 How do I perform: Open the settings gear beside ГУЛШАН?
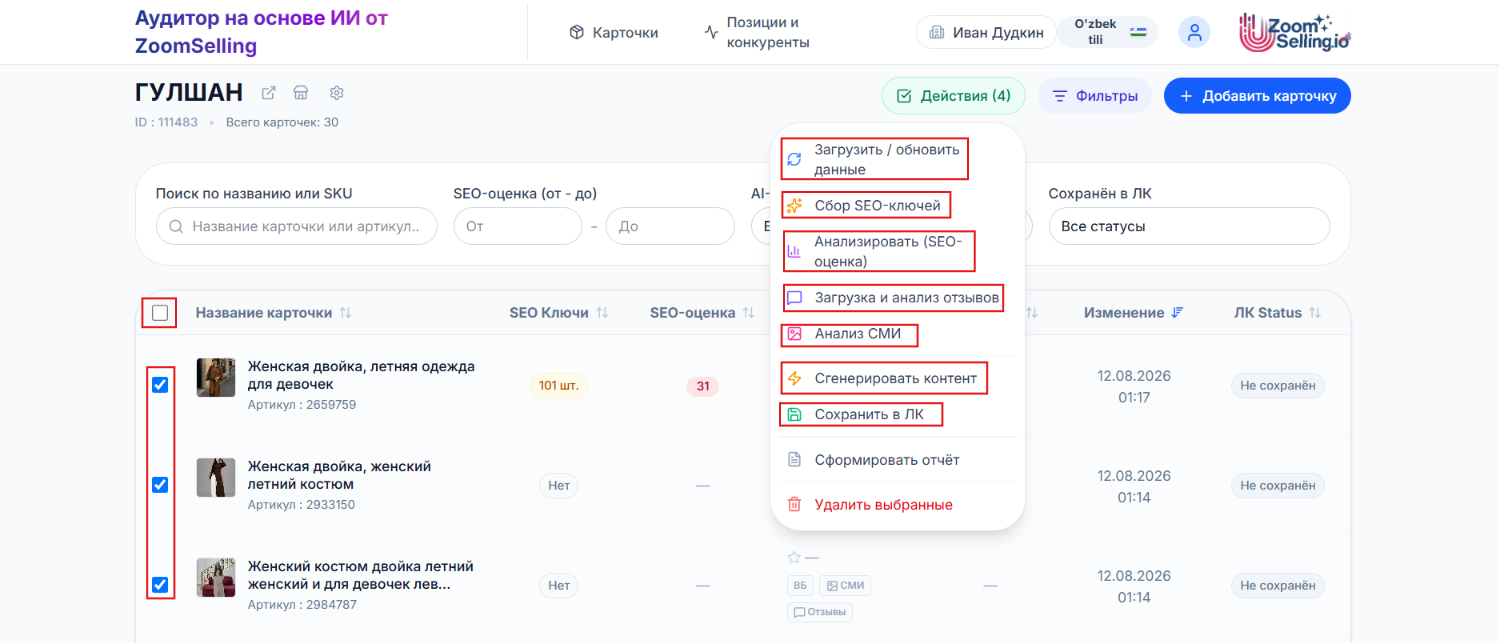click(337, 93)
